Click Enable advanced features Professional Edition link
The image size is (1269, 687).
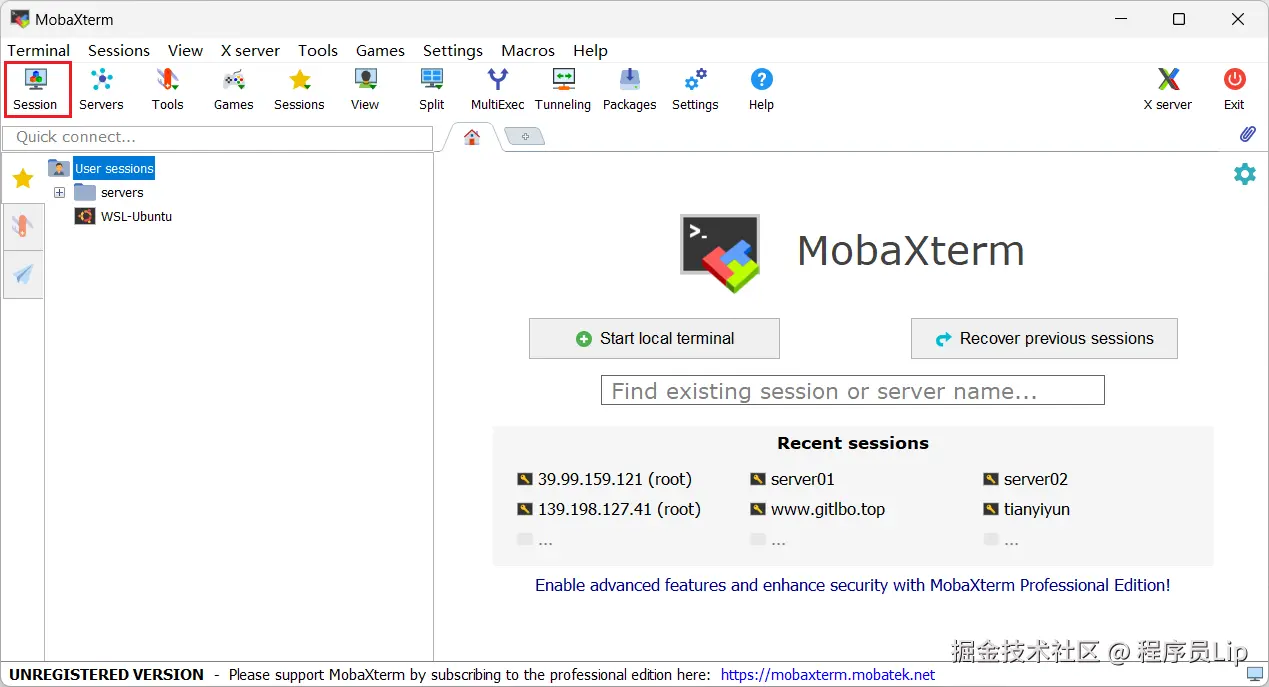point(853,585)
